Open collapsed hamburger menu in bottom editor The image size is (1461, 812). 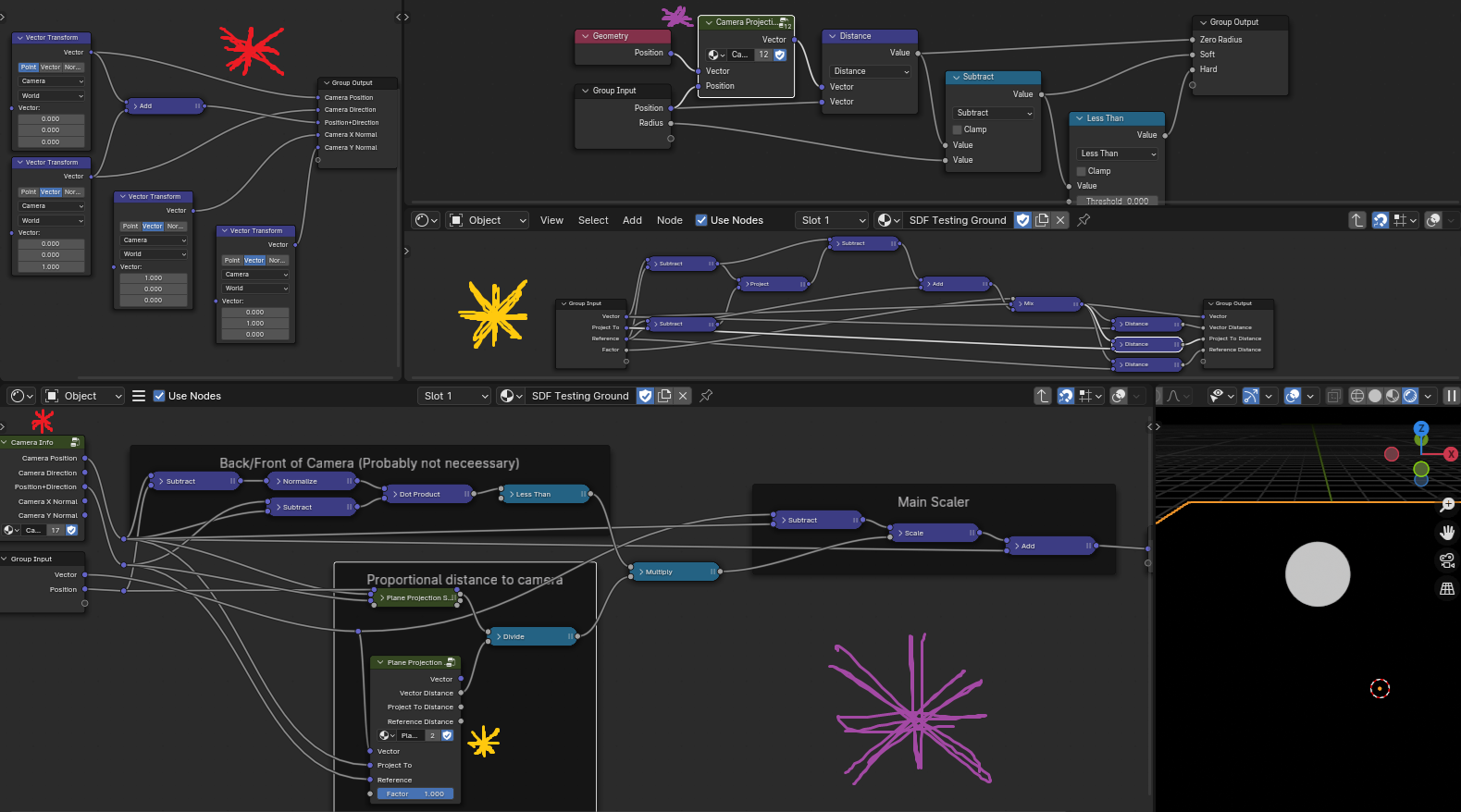pyautogui.click(x=139, y=396)
